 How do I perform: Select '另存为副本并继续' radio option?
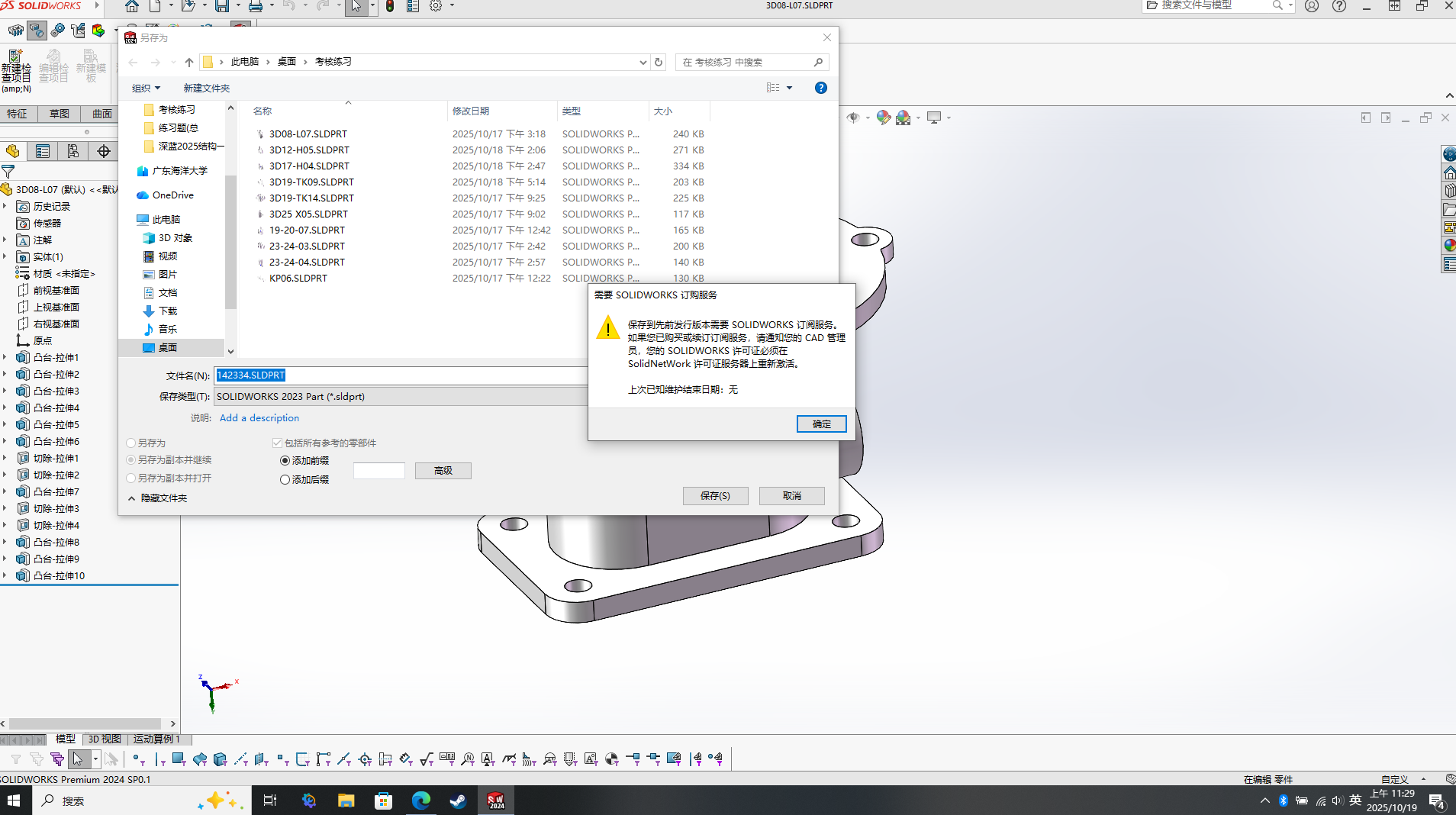click(x=131, y=460)
